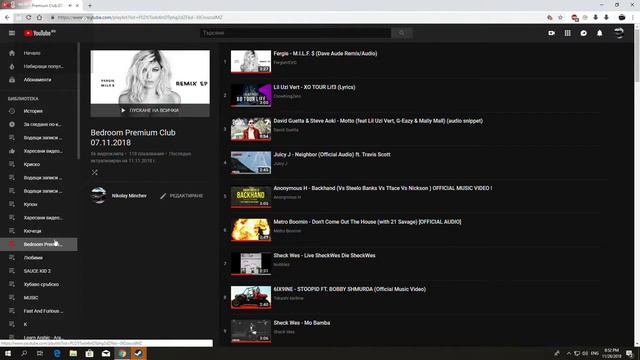
Task: Open David Guetta & Steve Aoki Motto thumbnail
Action: pyautogui.click(x=251, y=129)
